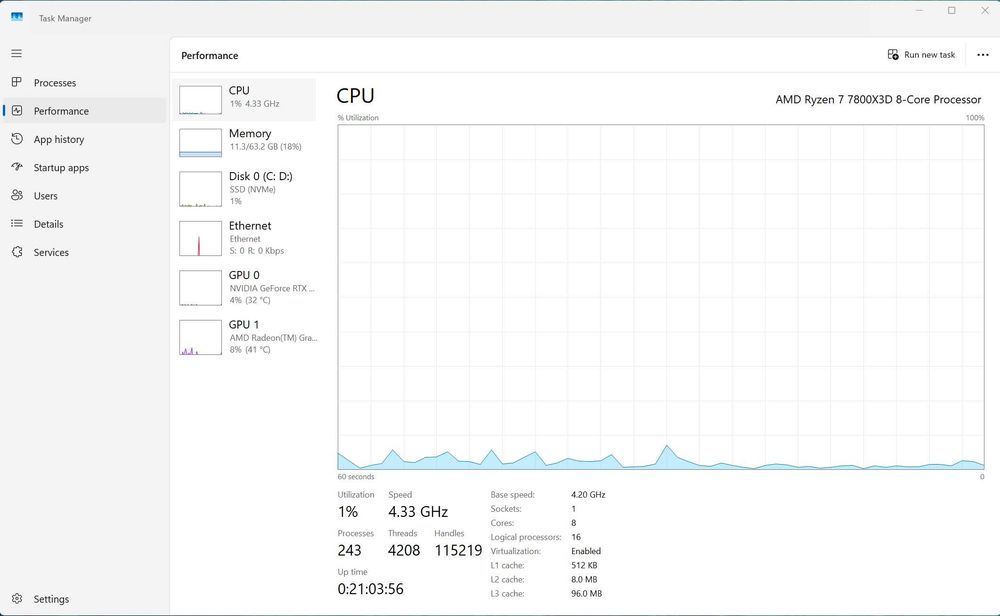Select the CPU performance item
1000x616 pixels.
(244, 99)
